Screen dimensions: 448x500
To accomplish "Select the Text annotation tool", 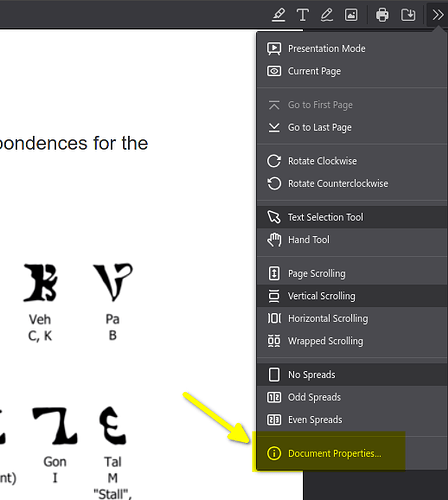I will pos(302,15).
